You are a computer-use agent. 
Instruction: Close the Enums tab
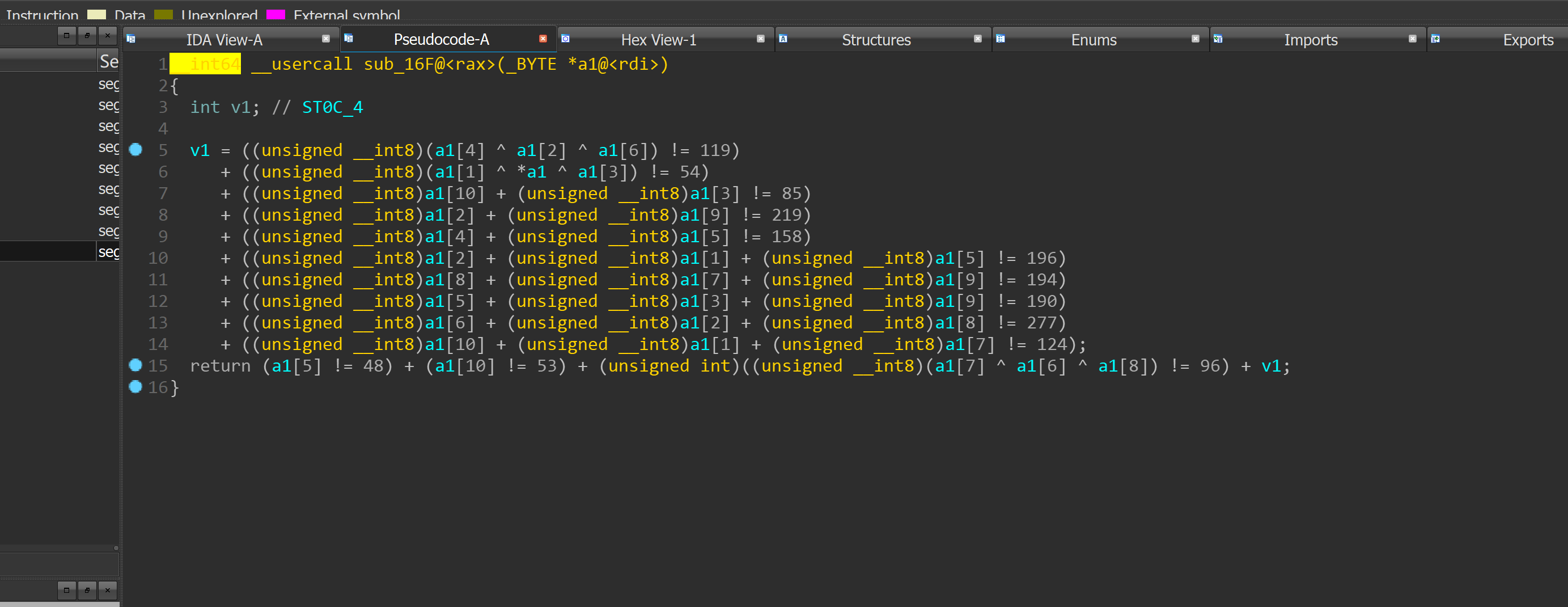1196,39
